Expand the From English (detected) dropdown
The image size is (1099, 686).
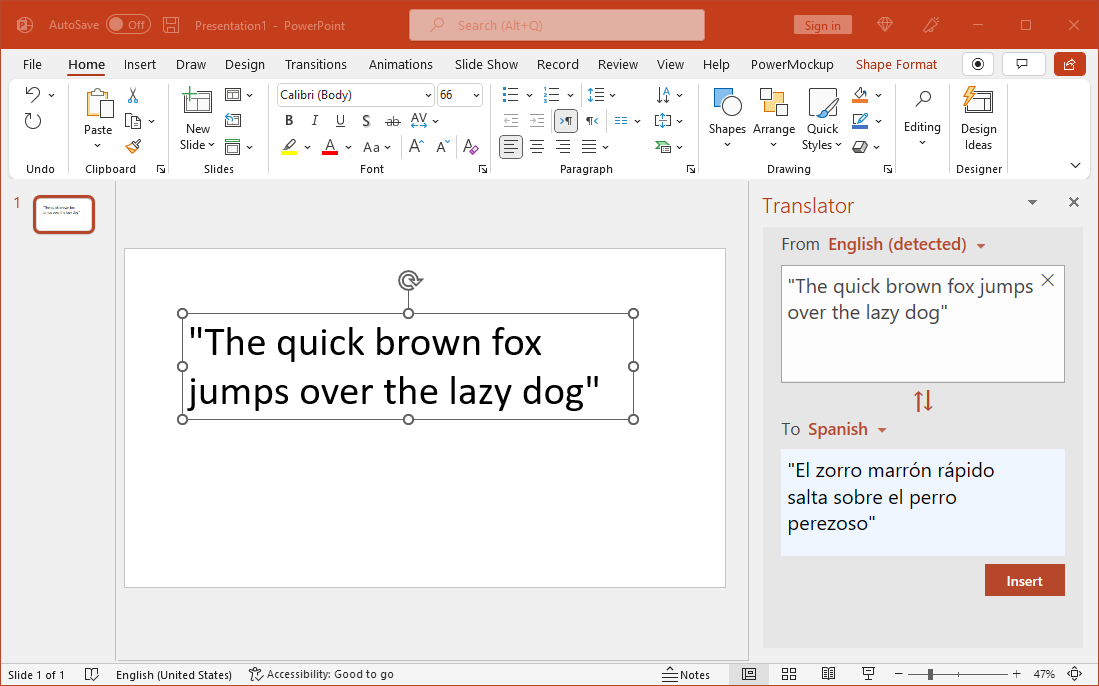pos(907,245)
